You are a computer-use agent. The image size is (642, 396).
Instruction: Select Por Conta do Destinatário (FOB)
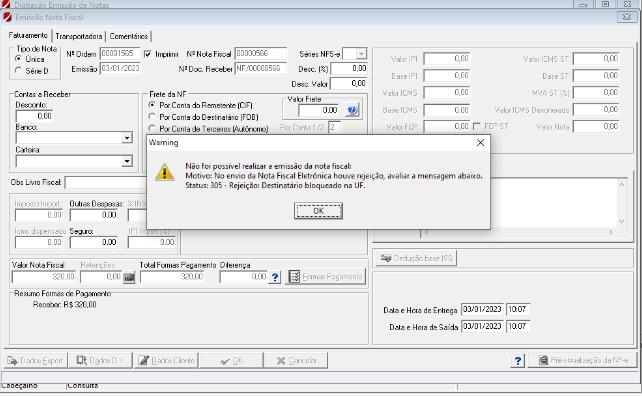pos(152,117)
